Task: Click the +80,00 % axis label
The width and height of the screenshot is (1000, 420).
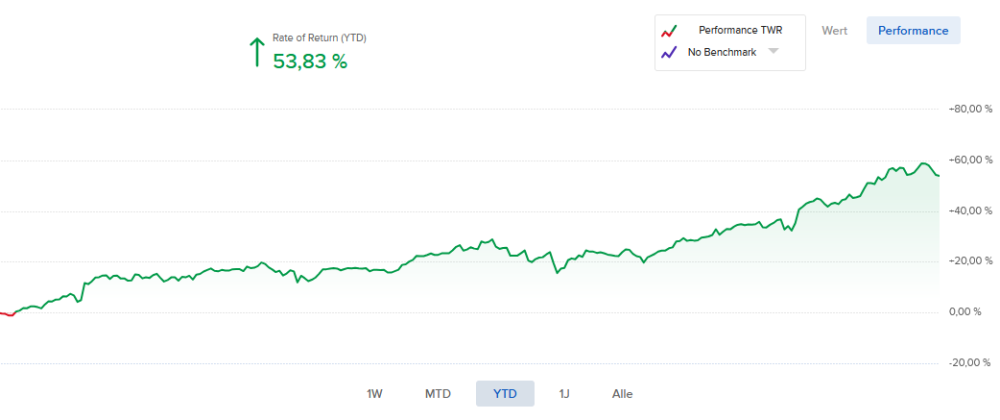Action: pyautogui.click(x=970, y=110)
